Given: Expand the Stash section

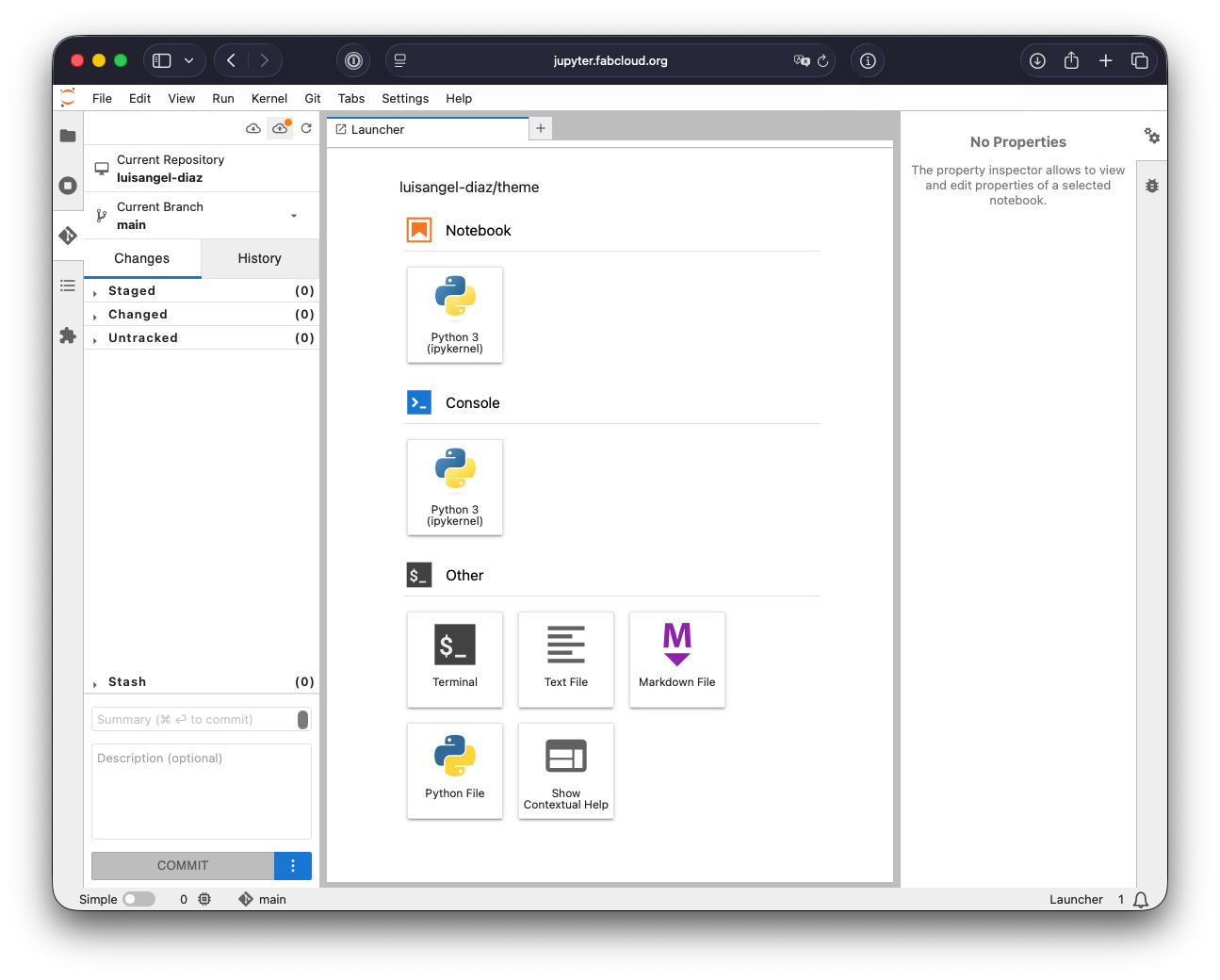Looking at the screenshot, I should pyautogui.click(x=127, y=682).
